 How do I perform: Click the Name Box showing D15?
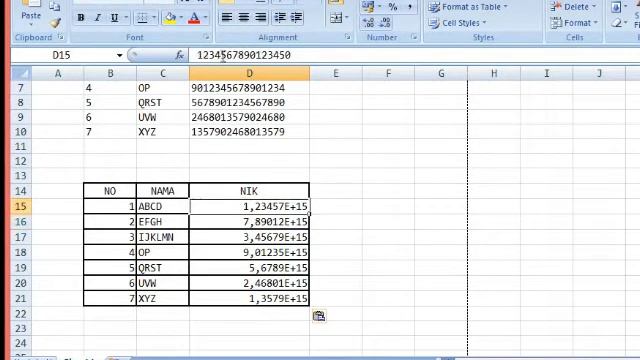click(x=61, y=55)
